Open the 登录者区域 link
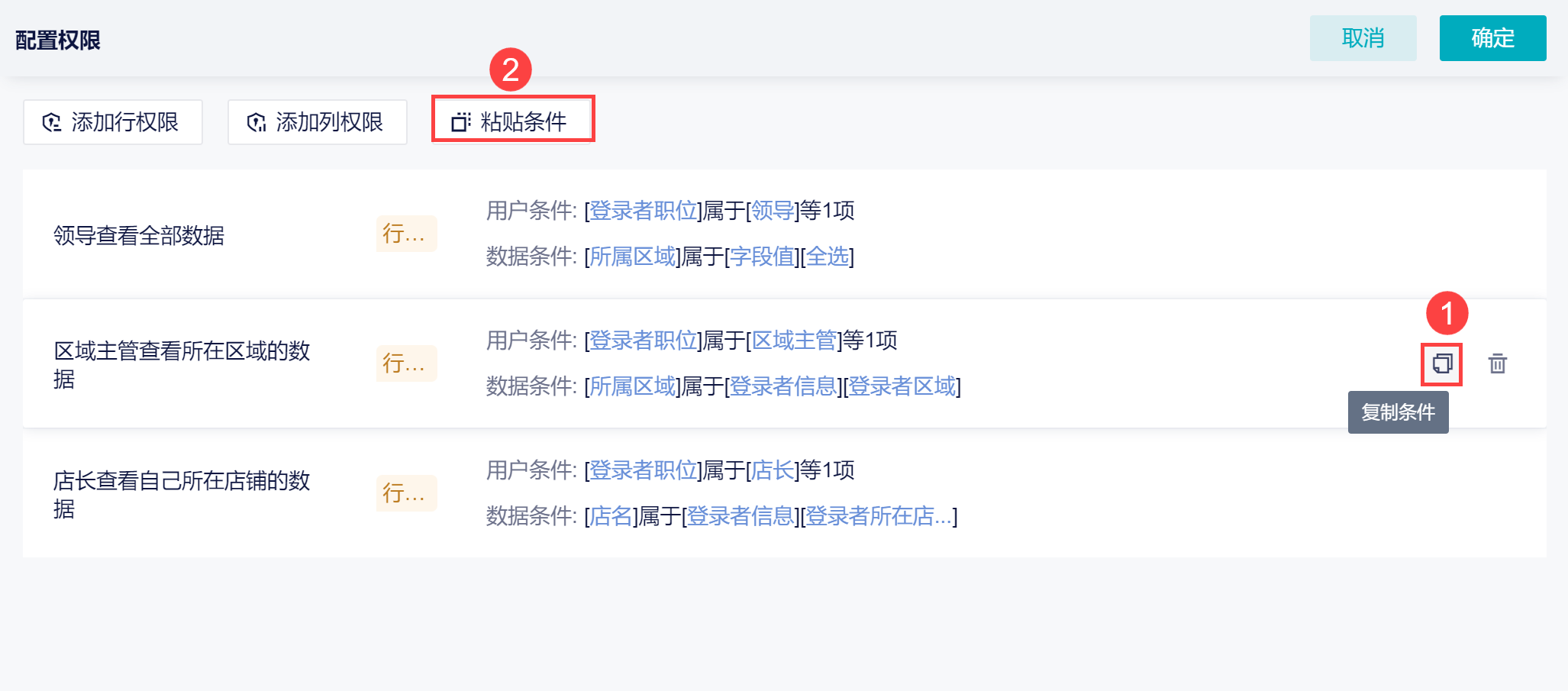 (902, 386)
